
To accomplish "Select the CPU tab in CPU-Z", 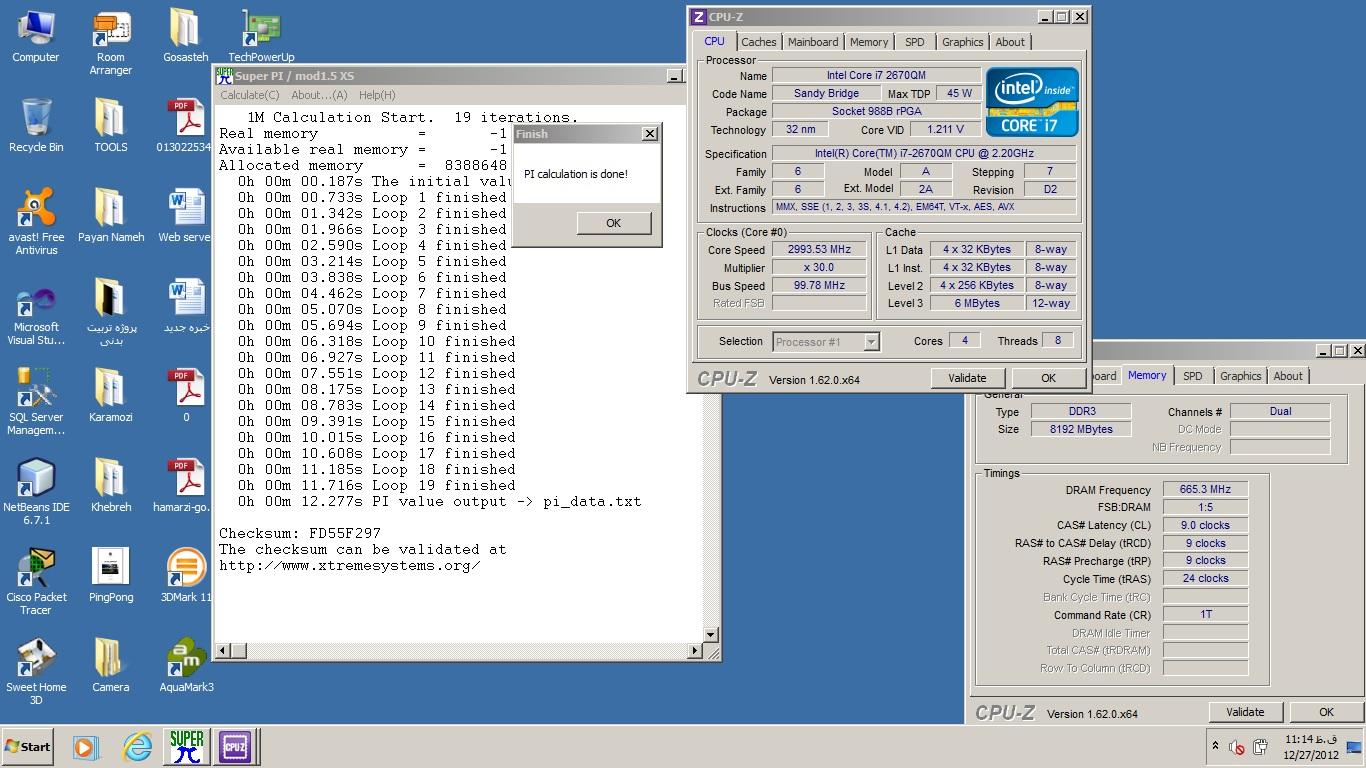I will [x=714, y=41].
